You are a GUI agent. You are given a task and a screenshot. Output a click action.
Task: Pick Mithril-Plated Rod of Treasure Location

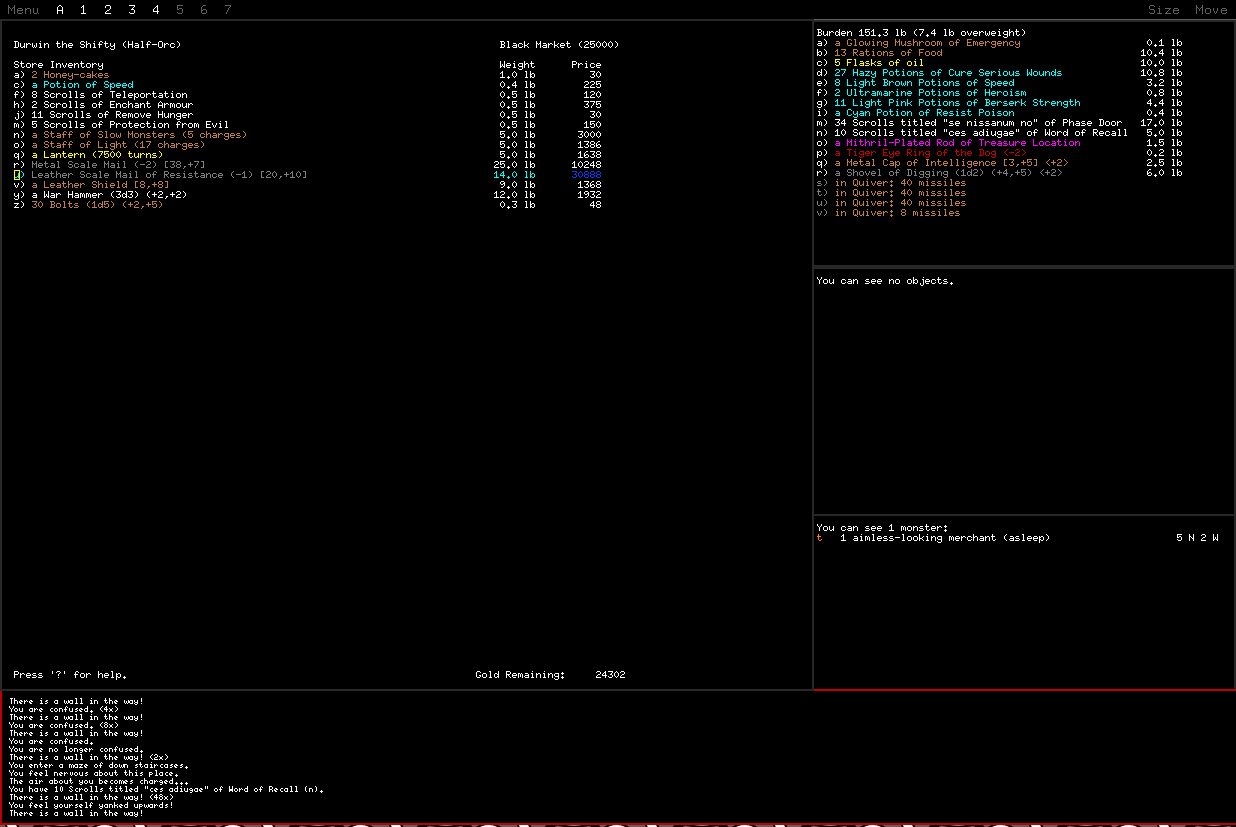(1000, 143)
